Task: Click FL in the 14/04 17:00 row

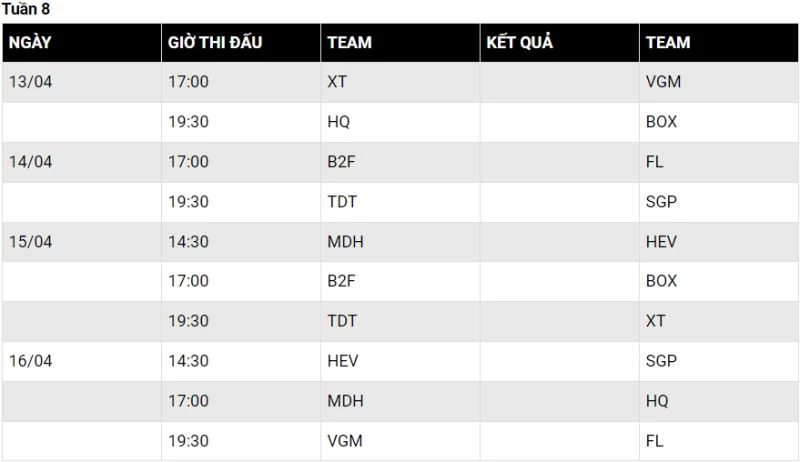Action: 655,162
